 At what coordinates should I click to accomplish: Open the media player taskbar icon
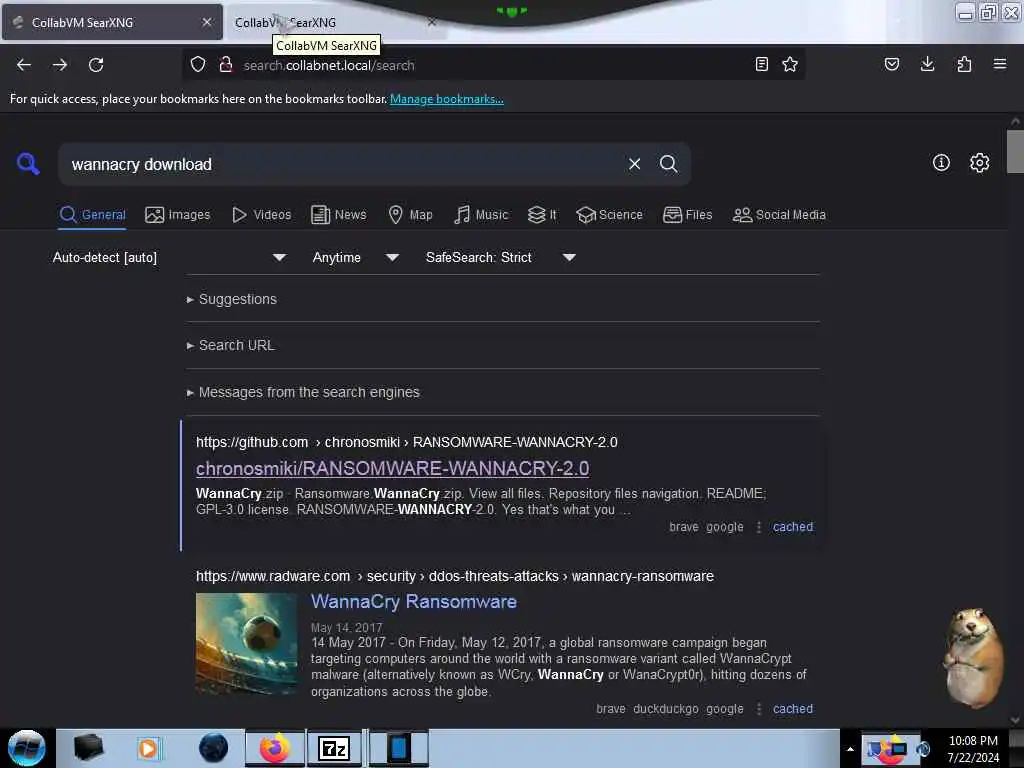point(148,748)
